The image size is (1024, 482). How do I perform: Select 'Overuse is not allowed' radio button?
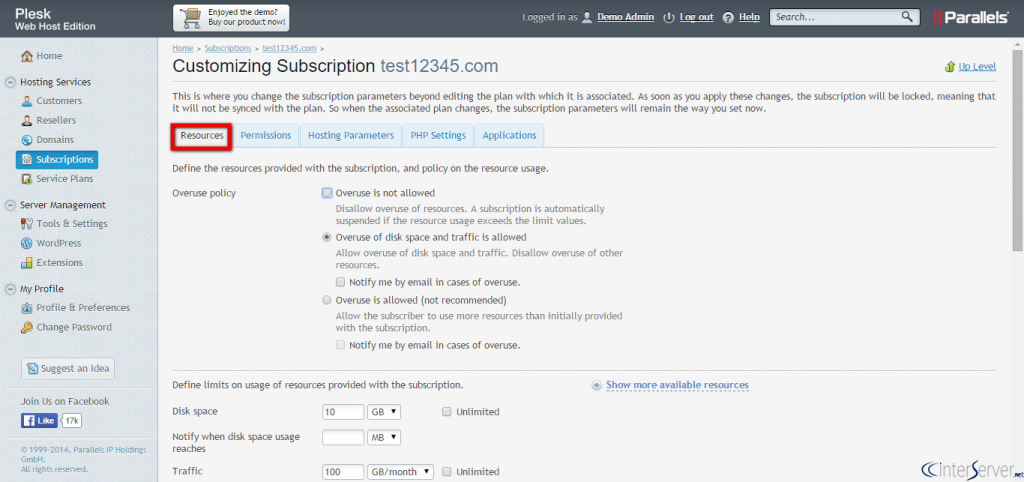coord(327,193)
